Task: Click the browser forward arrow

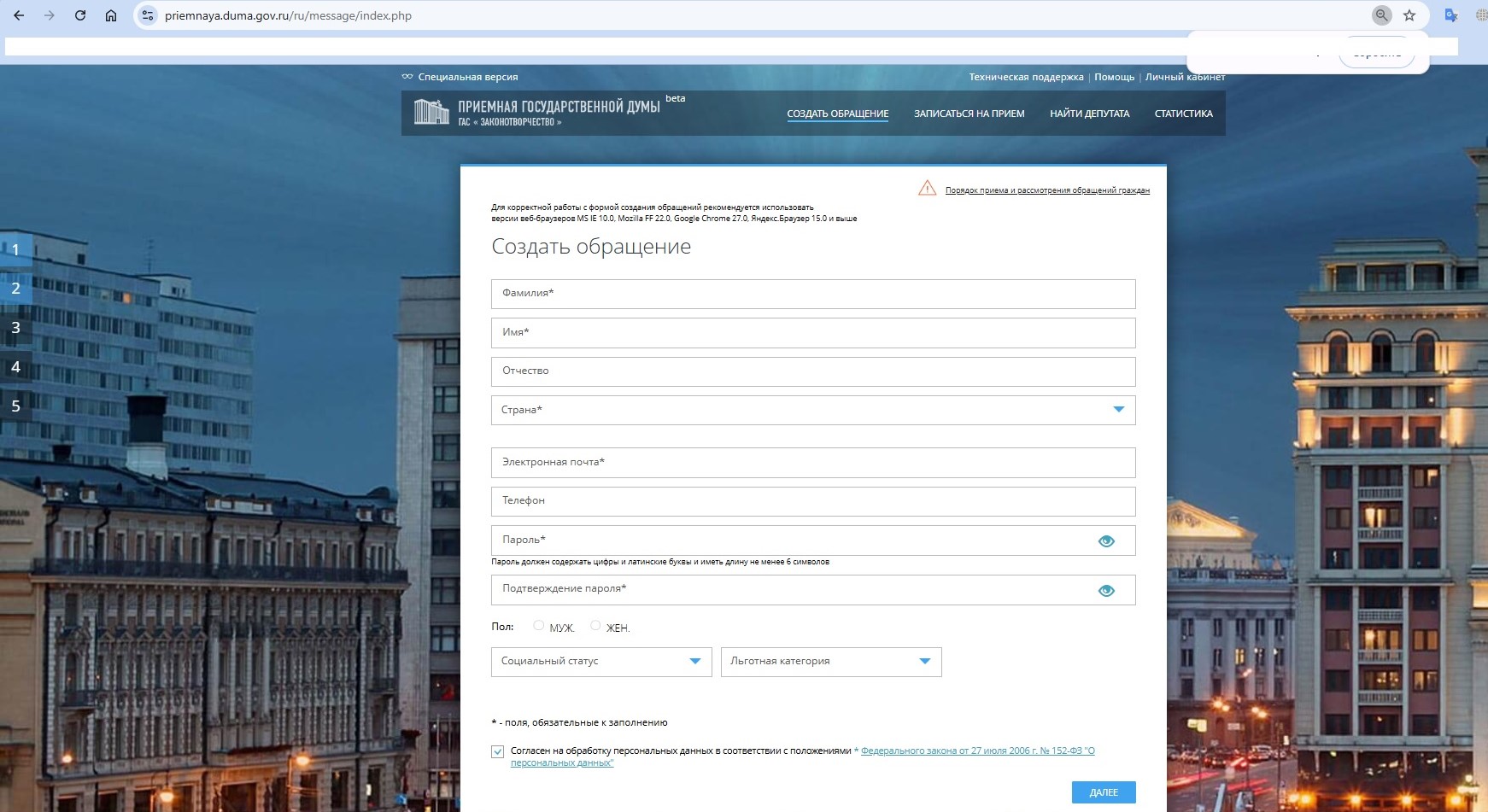Action: [50, 15]
